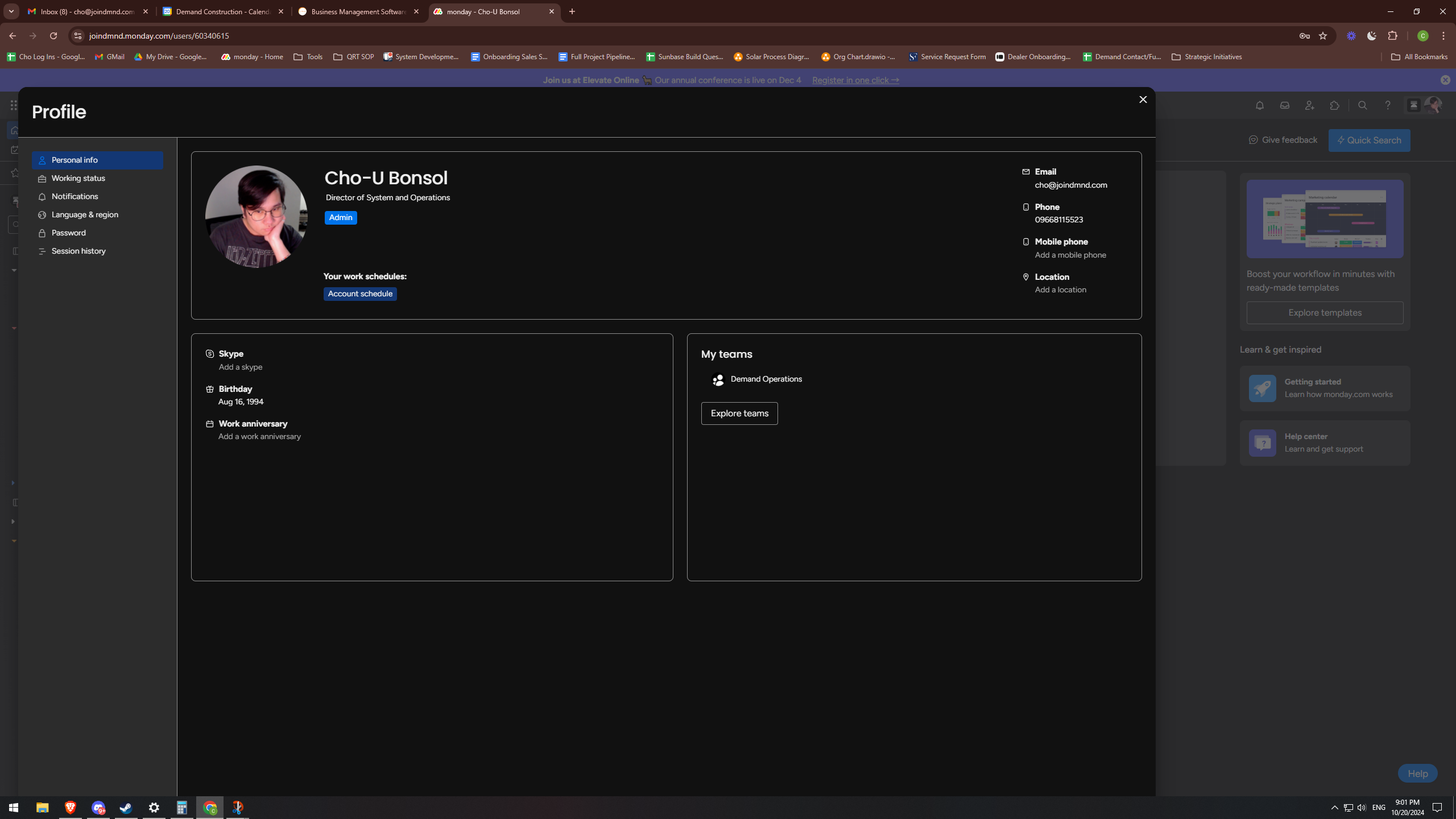Open Working status section
Viewport: 1456px width, 819px height.
(x=97, y=178)
